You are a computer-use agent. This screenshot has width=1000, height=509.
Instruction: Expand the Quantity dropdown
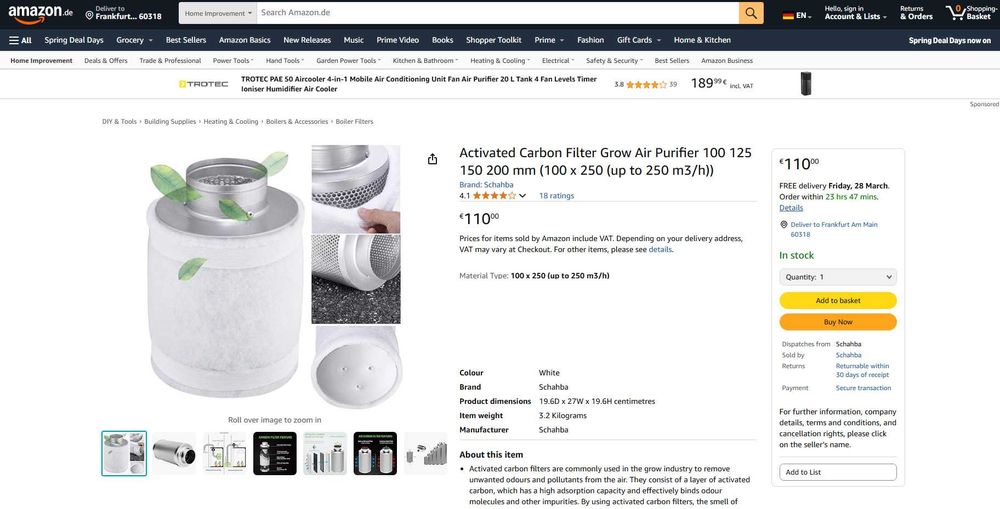pos(838,277)
